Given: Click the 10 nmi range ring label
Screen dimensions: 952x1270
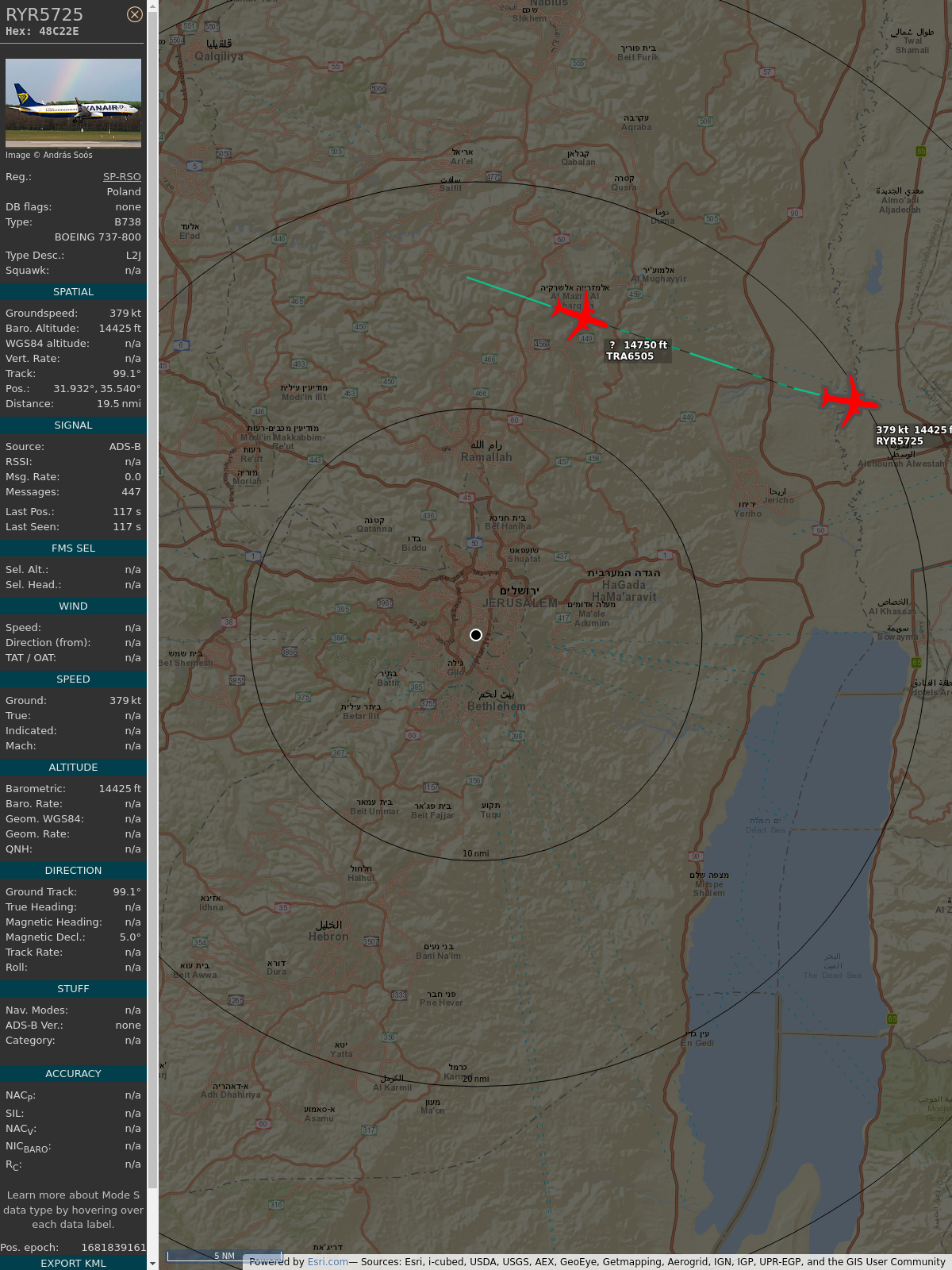Looking at the screenshot, I should [476, 853].
